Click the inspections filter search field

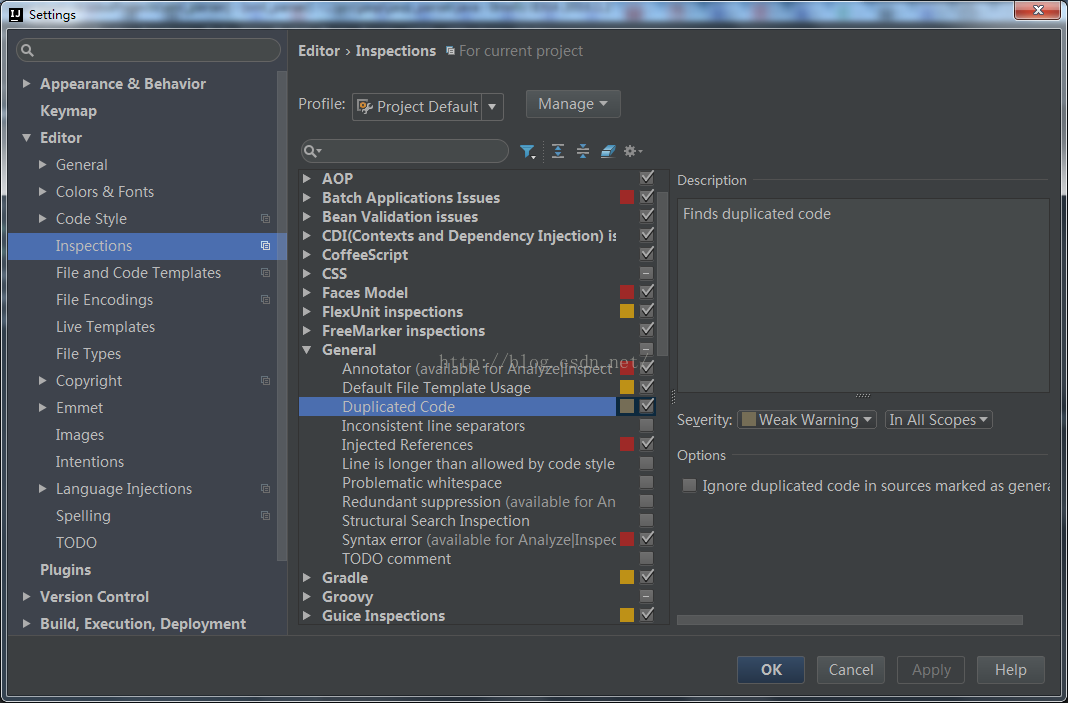[405, 151]
